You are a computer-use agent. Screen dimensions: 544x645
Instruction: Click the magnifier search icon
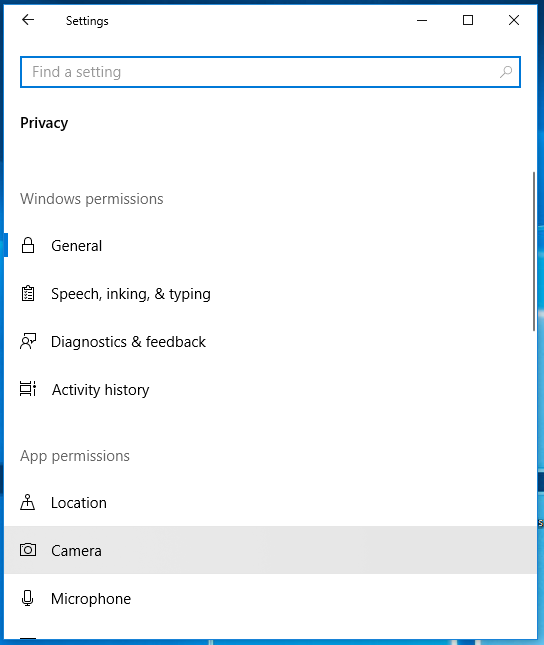(506, 72)
